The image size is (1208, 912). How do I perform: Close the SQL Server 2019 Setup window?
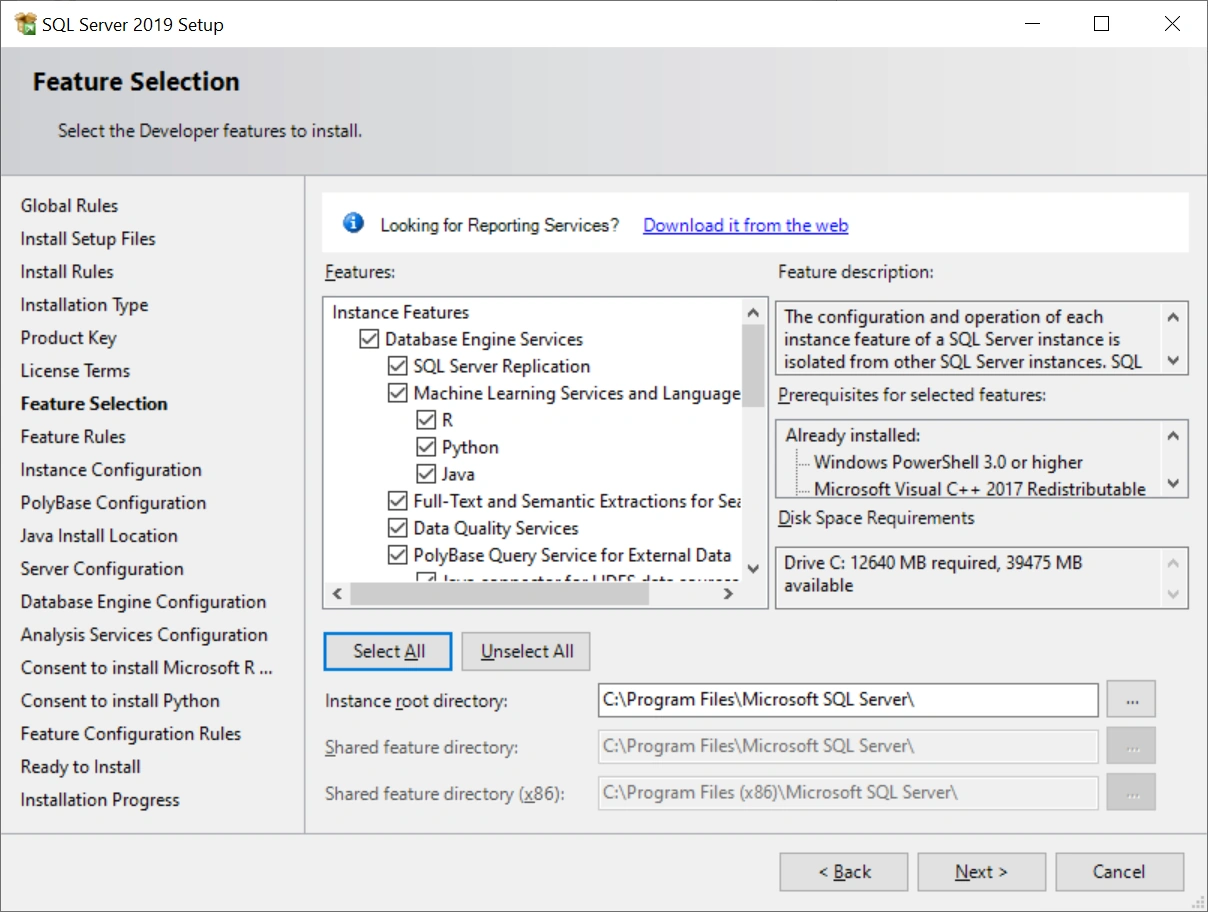tap(1172, 24)
